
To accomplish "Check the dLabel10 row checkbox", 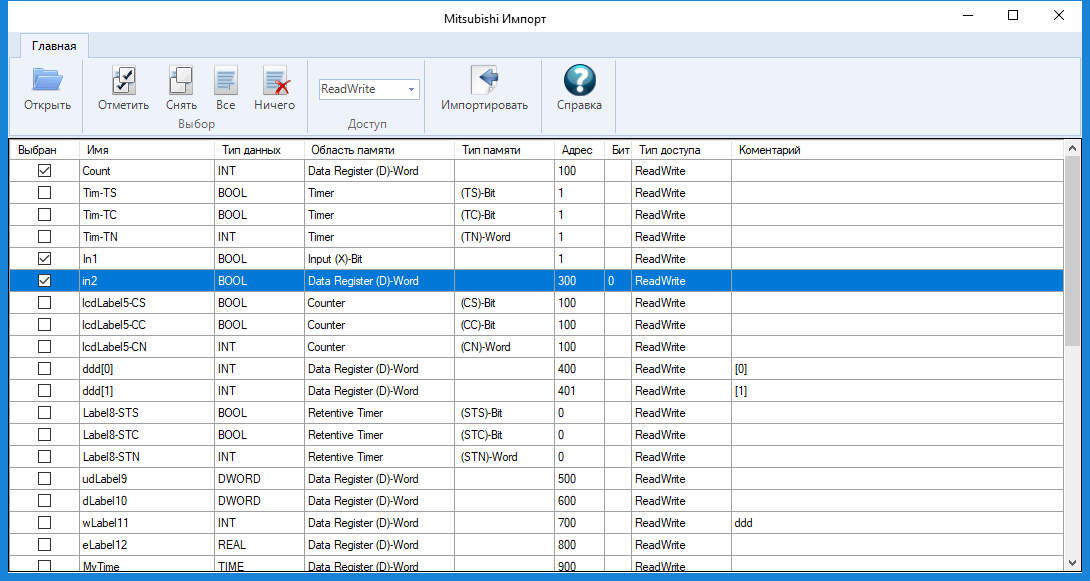I will pos(44,500).
